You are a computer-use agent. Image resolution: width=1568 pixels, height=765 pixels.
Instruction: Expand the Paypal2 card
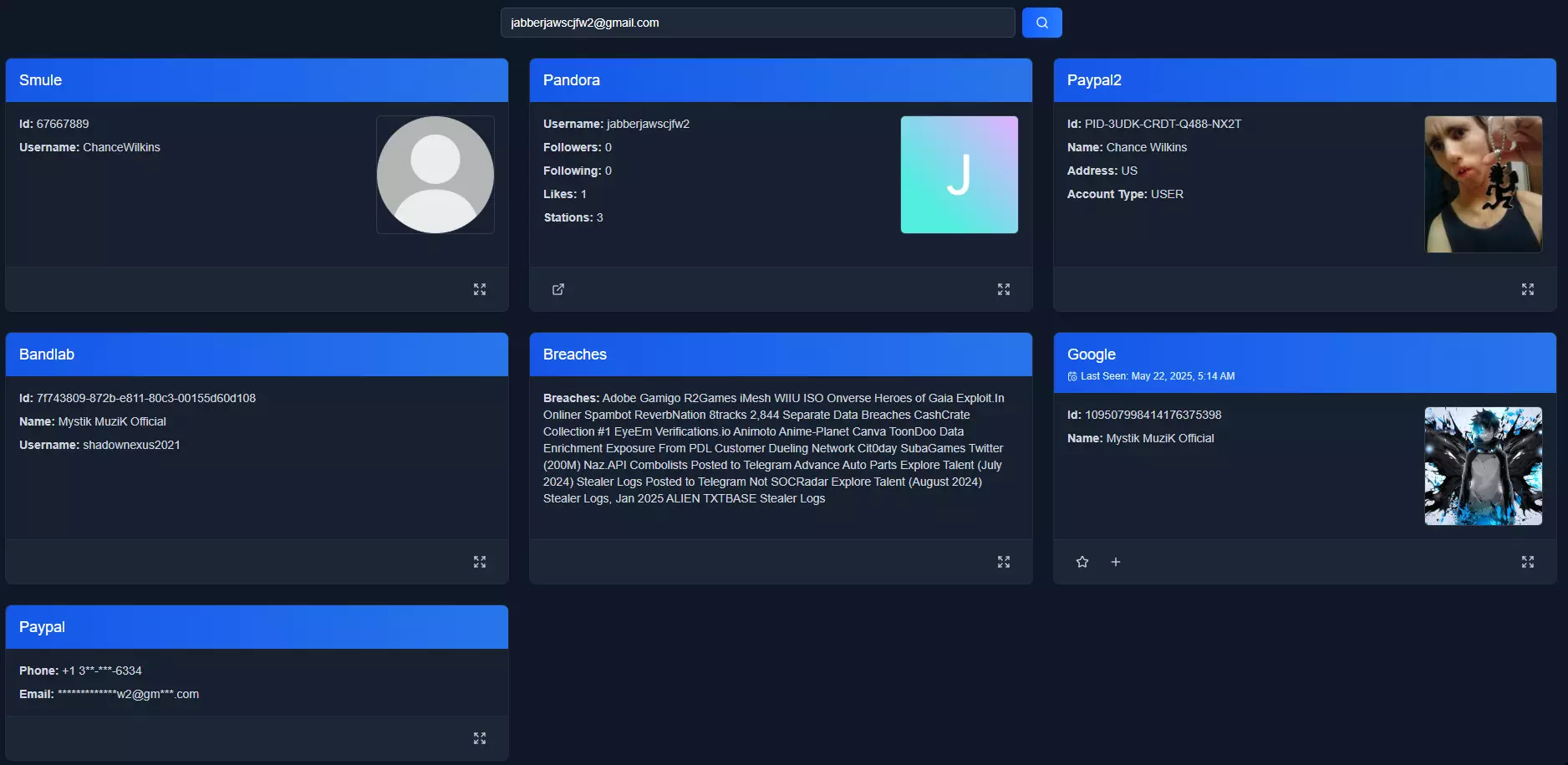(1528, 289)
